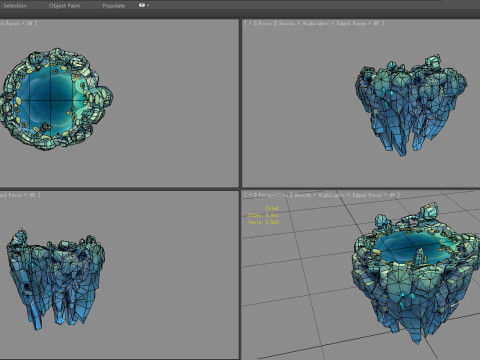Screen dimensions: 480x360
Task: Select the rock model in the Front viewport
Action: [411, 105]
